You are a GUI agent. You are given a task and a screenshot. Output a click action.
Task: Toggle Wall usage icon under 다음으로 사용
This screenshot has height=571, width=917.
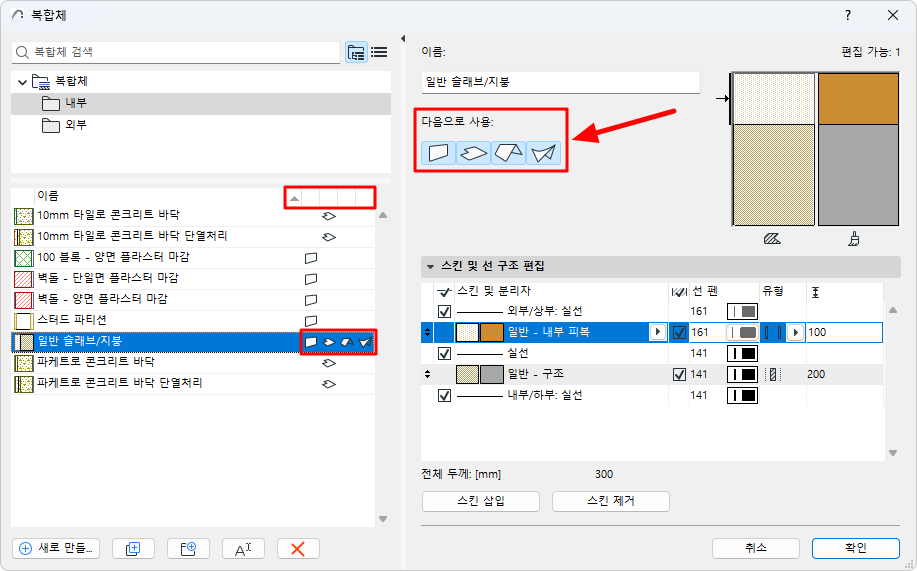click(x=438, y=153)
